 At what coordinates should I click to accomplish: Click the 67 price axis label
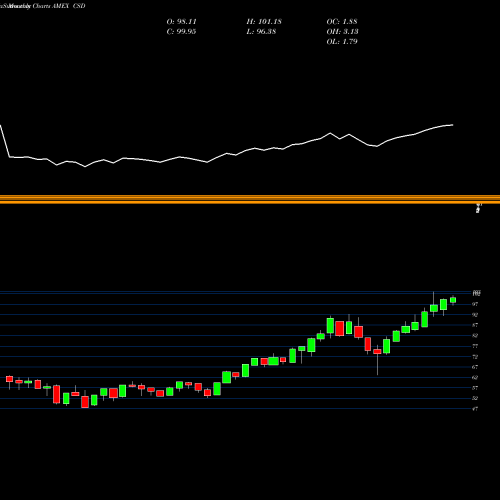[475, 367]
